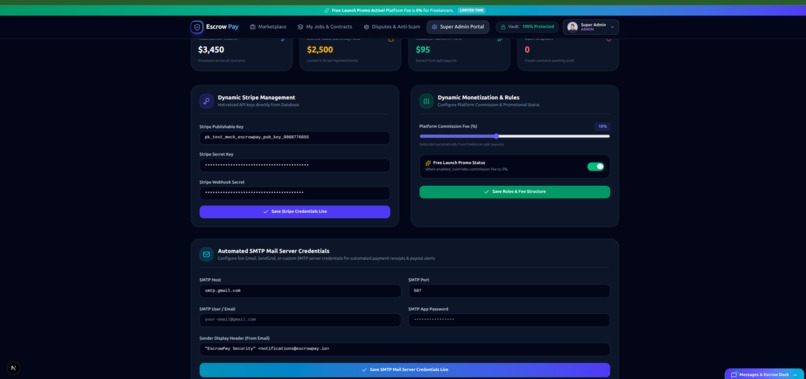Open Disputes & Anti-Scam section
Screen dimensions: 806x379
coord(392,27)
